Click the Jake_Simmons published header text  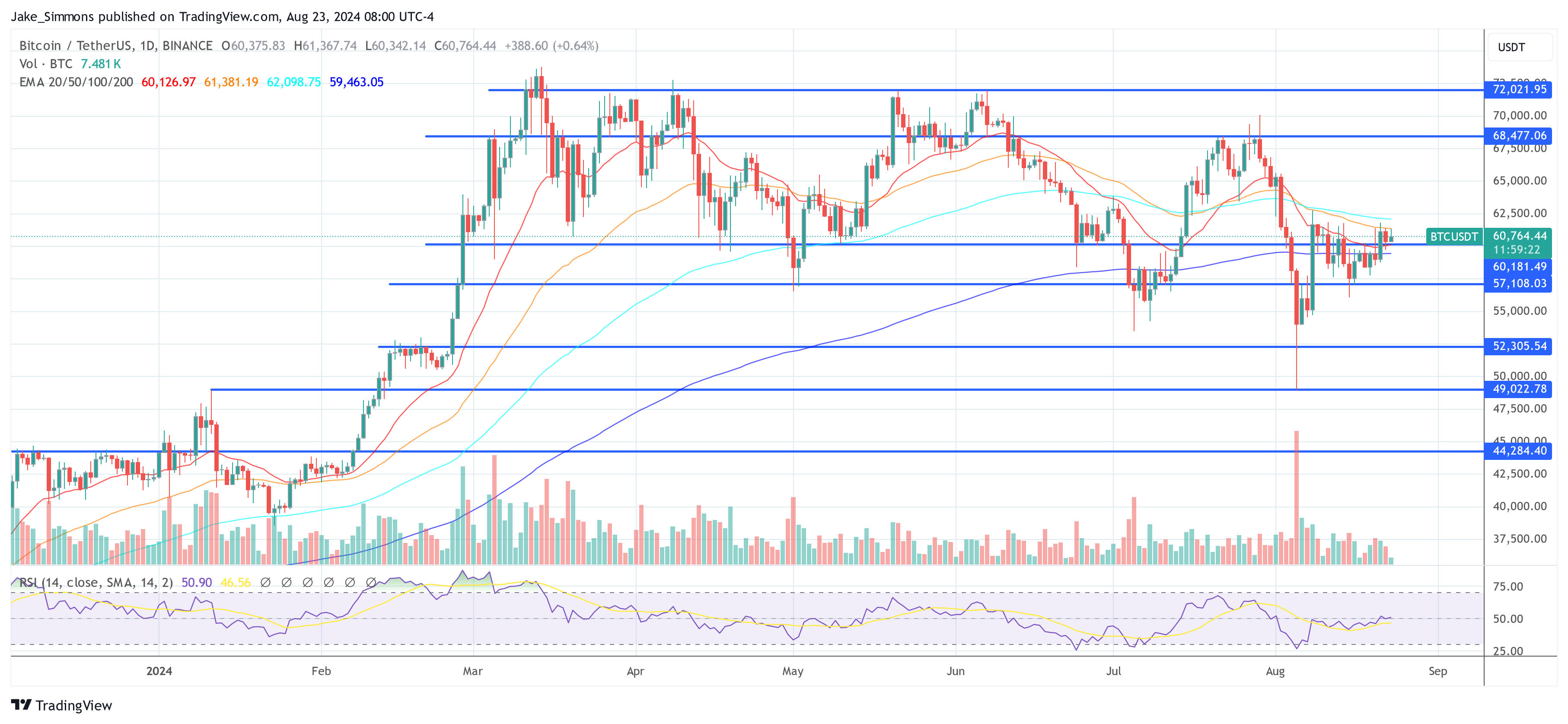222,16
